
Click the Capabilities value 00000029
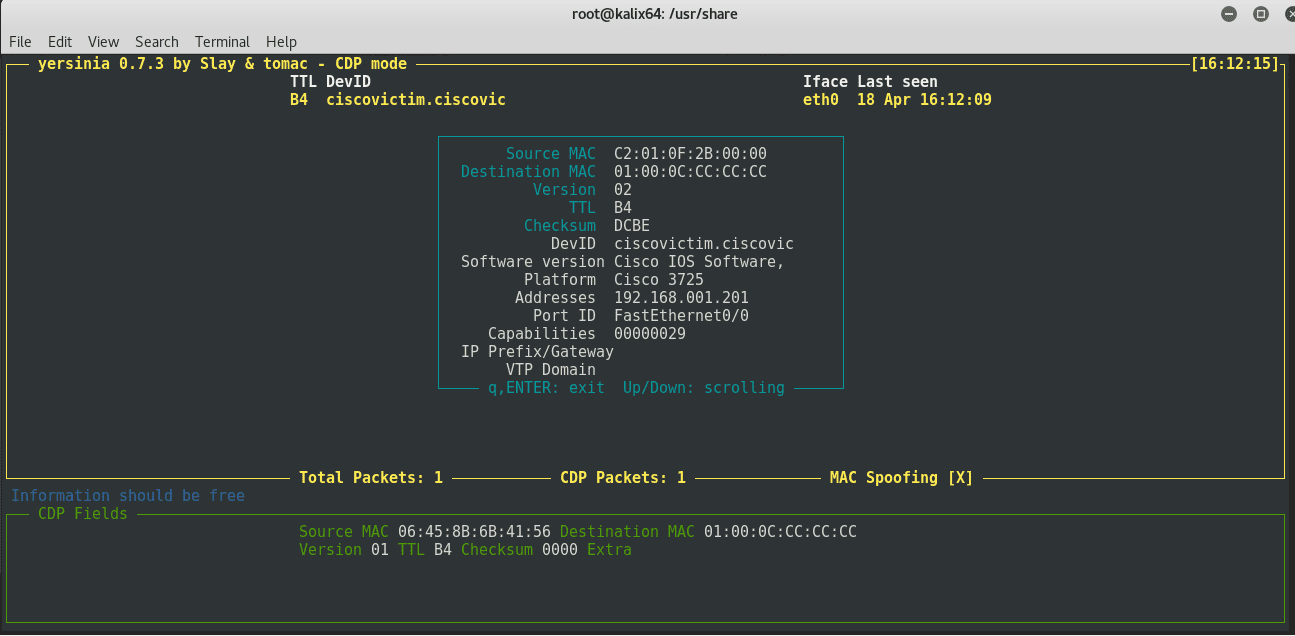pyautogui.click(x=650, y=334)
